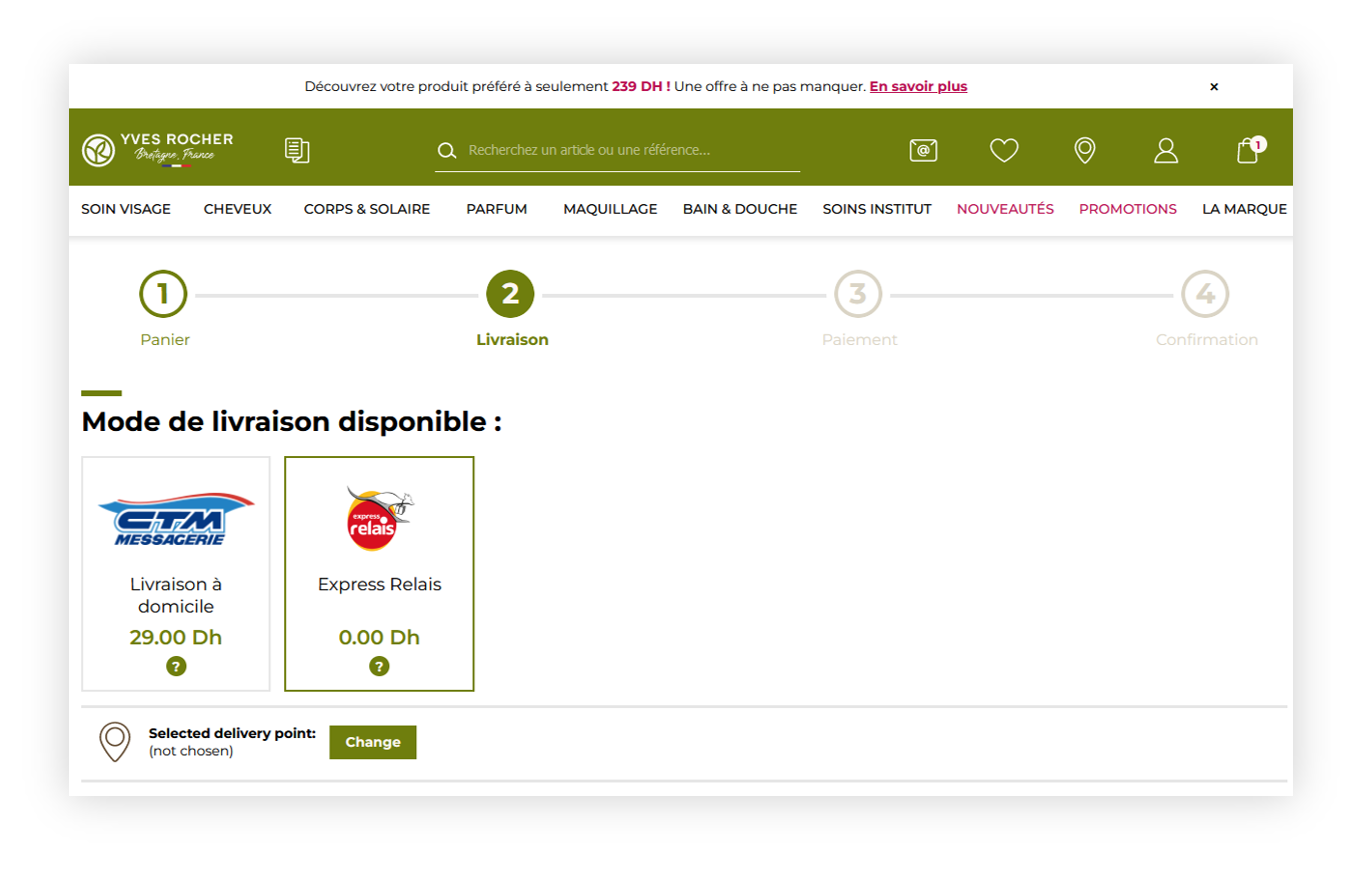Viewport: 1369px width, 871px height.
Task: Click the Express Relais logo
Action: point(379,518)
